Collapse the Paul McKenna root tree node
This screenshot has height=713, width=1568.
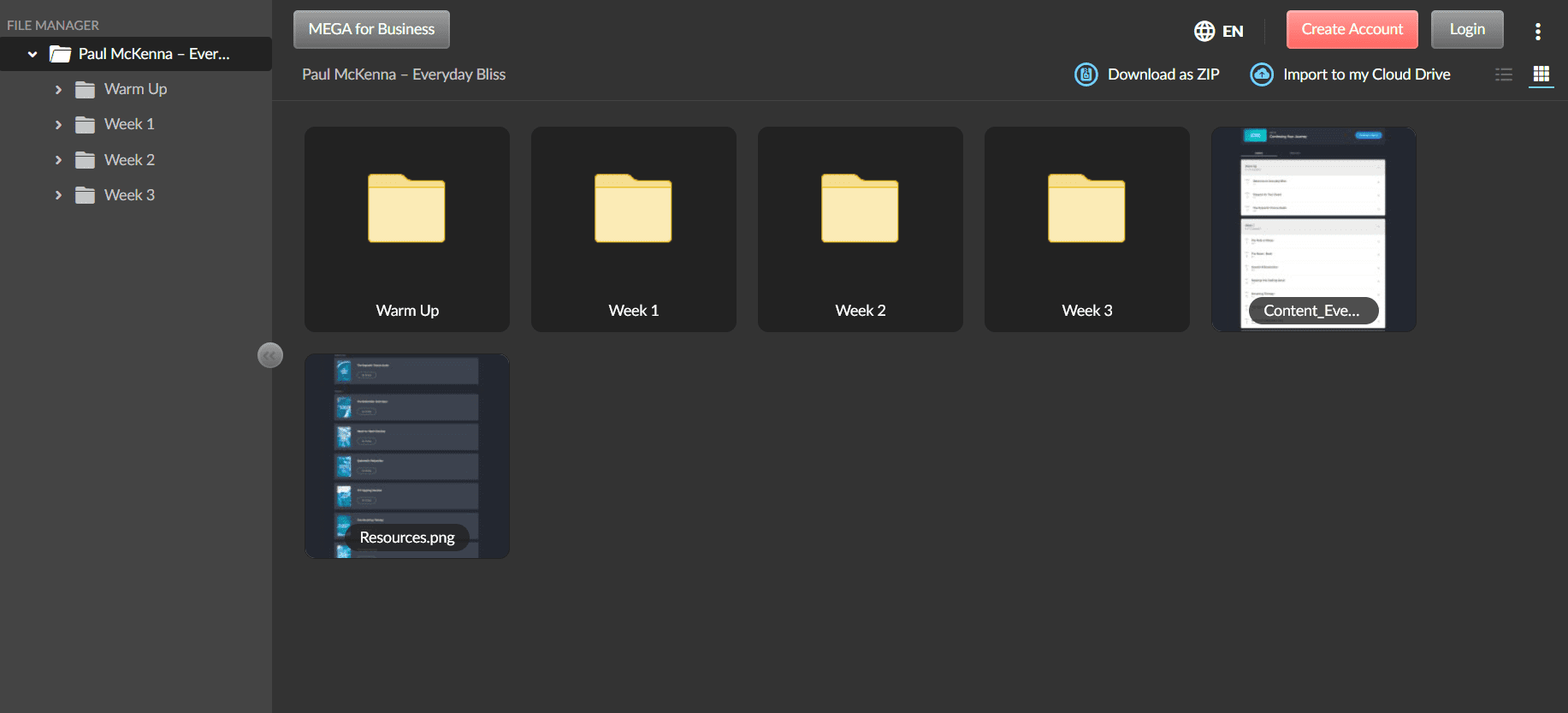point(33,54)
